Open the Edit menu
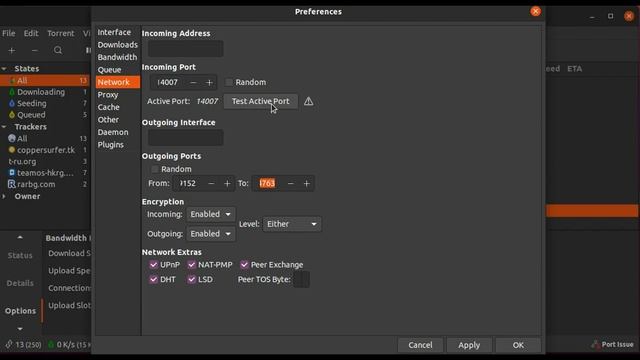 (x=31, y=33)
